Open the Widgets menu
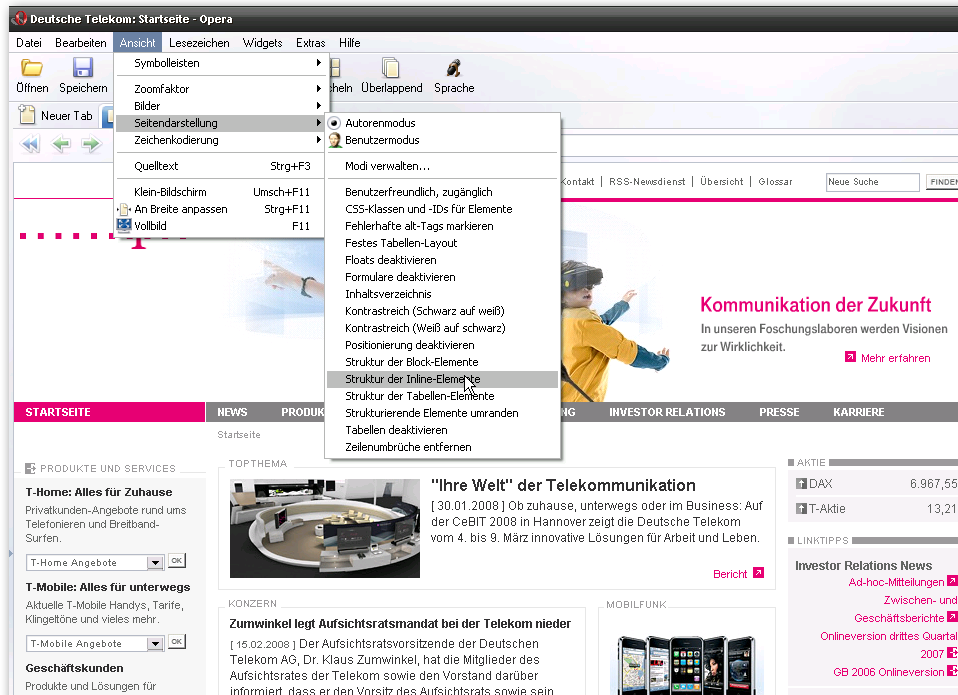Image resolution: width=958 pixels, height=695 pixels. [263, 43]
